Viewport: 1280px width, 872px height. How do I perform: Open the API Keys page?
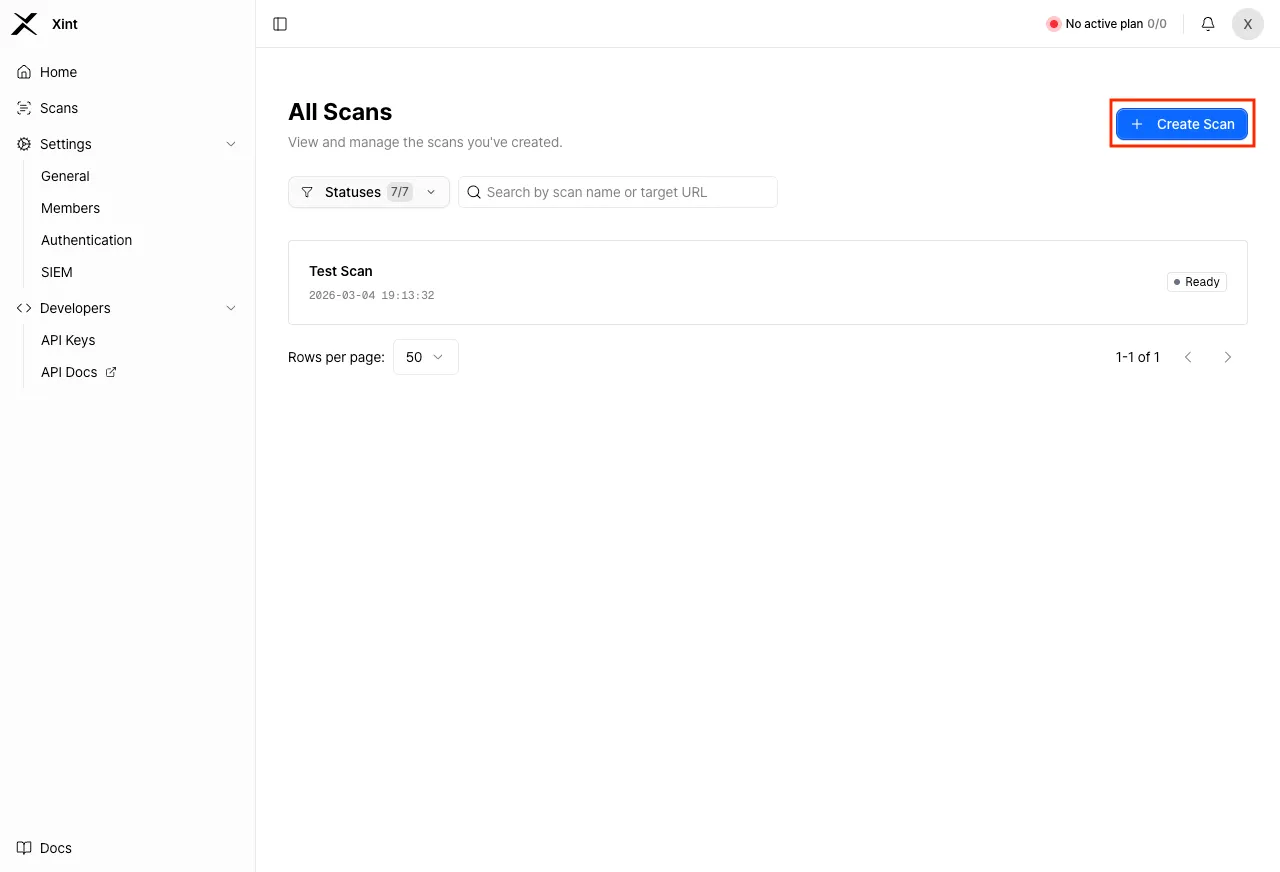point(67,339)
